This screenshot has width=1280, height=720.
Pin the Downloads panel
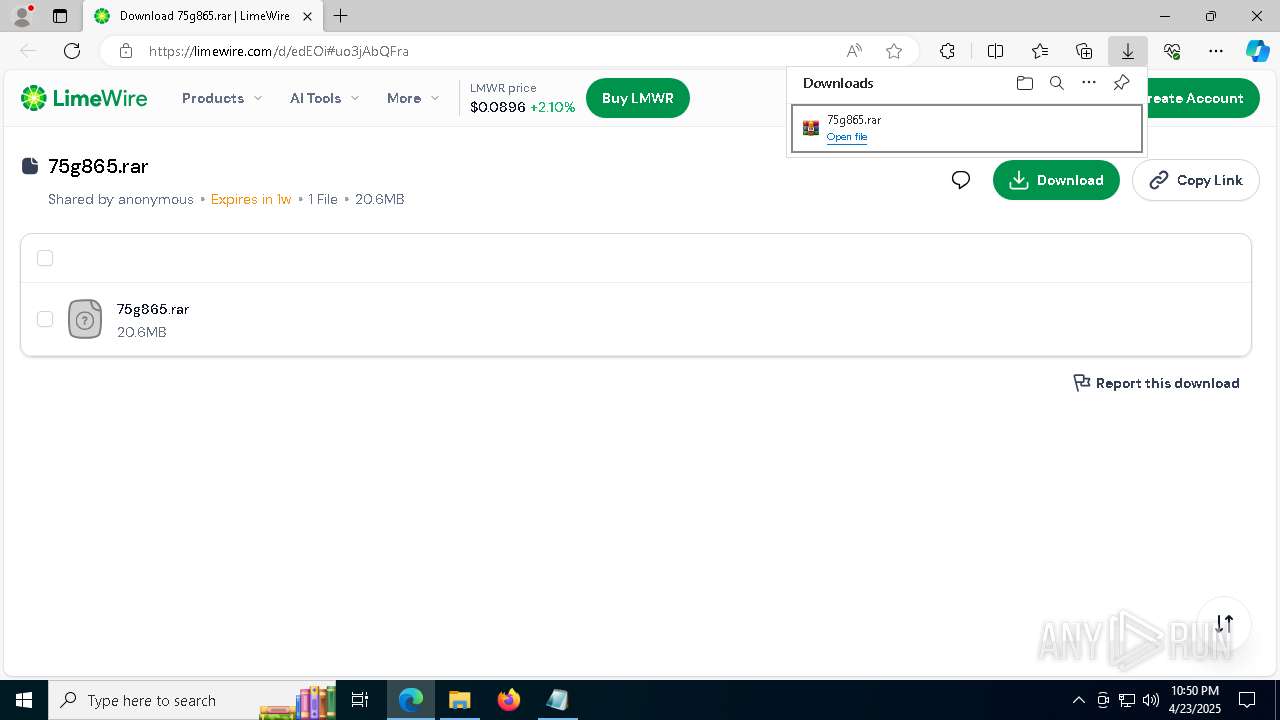tap(1121, 83)
